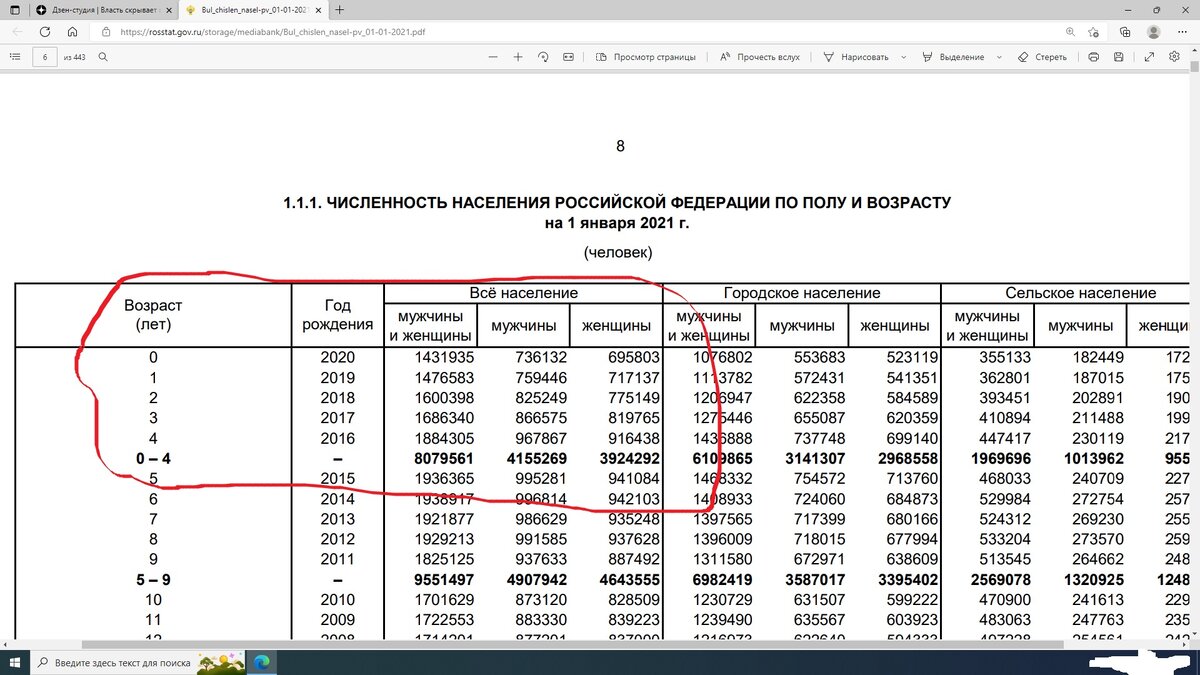Click the browser profile avatar
Image resolution: width=1200 pixels, height=675 pixels.
[1153, 32]
